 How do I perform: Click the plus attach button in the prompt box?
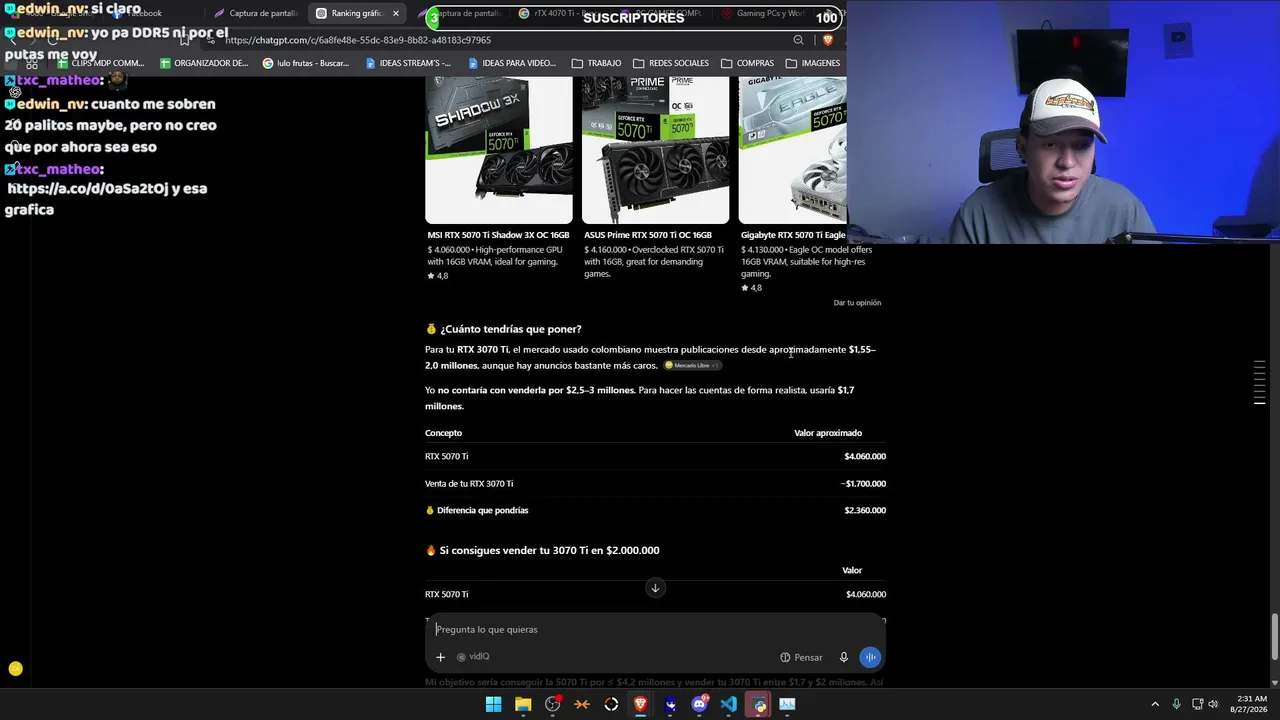click(440, 657)
